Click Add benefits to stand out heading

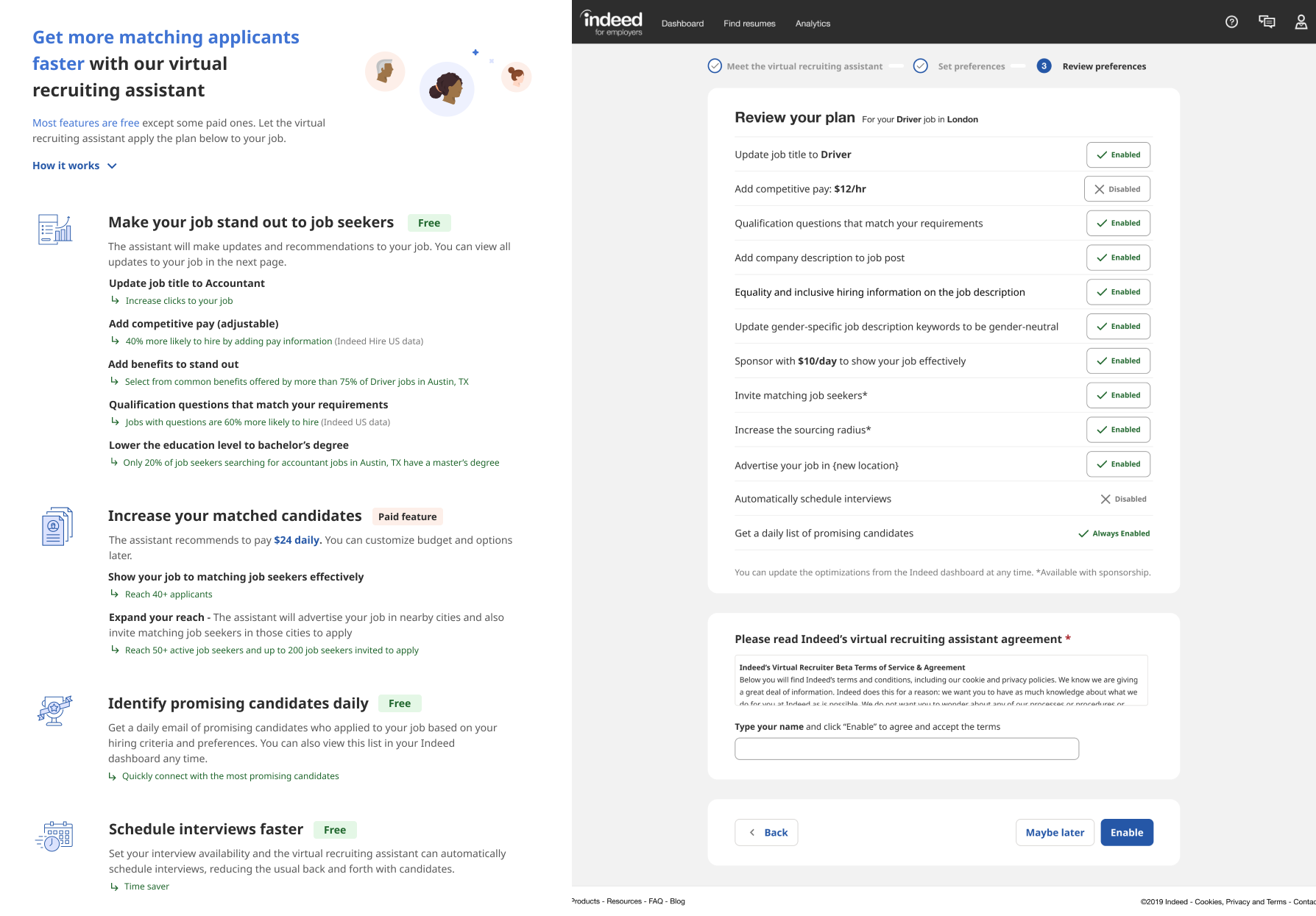(174, 364)
